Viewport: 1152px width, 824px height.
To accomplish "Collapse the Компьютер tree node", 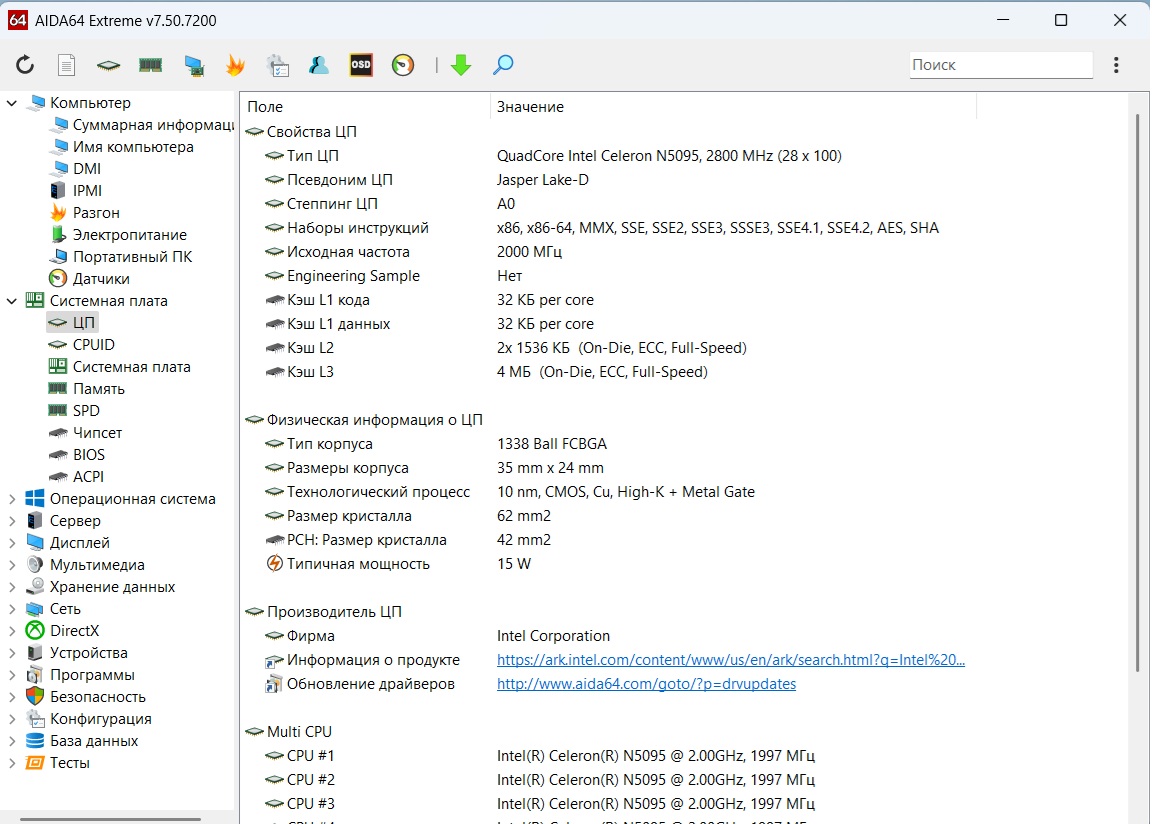I will [x=12, y=103].
